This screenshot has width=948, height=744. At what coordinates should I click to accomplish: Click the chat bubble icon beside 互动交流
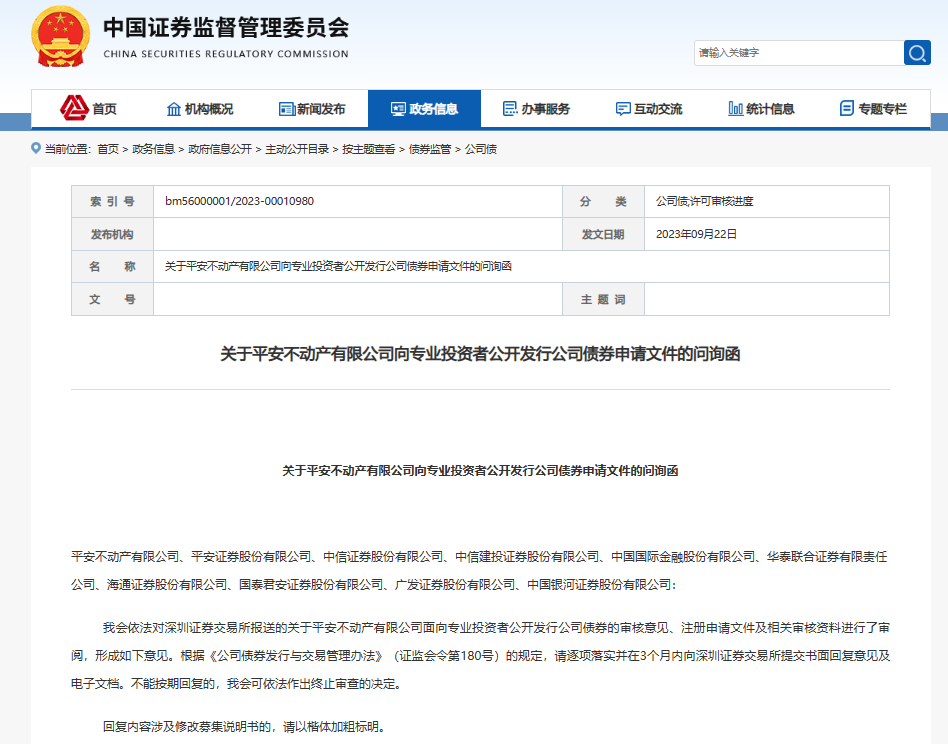click(x=623, y=109)
